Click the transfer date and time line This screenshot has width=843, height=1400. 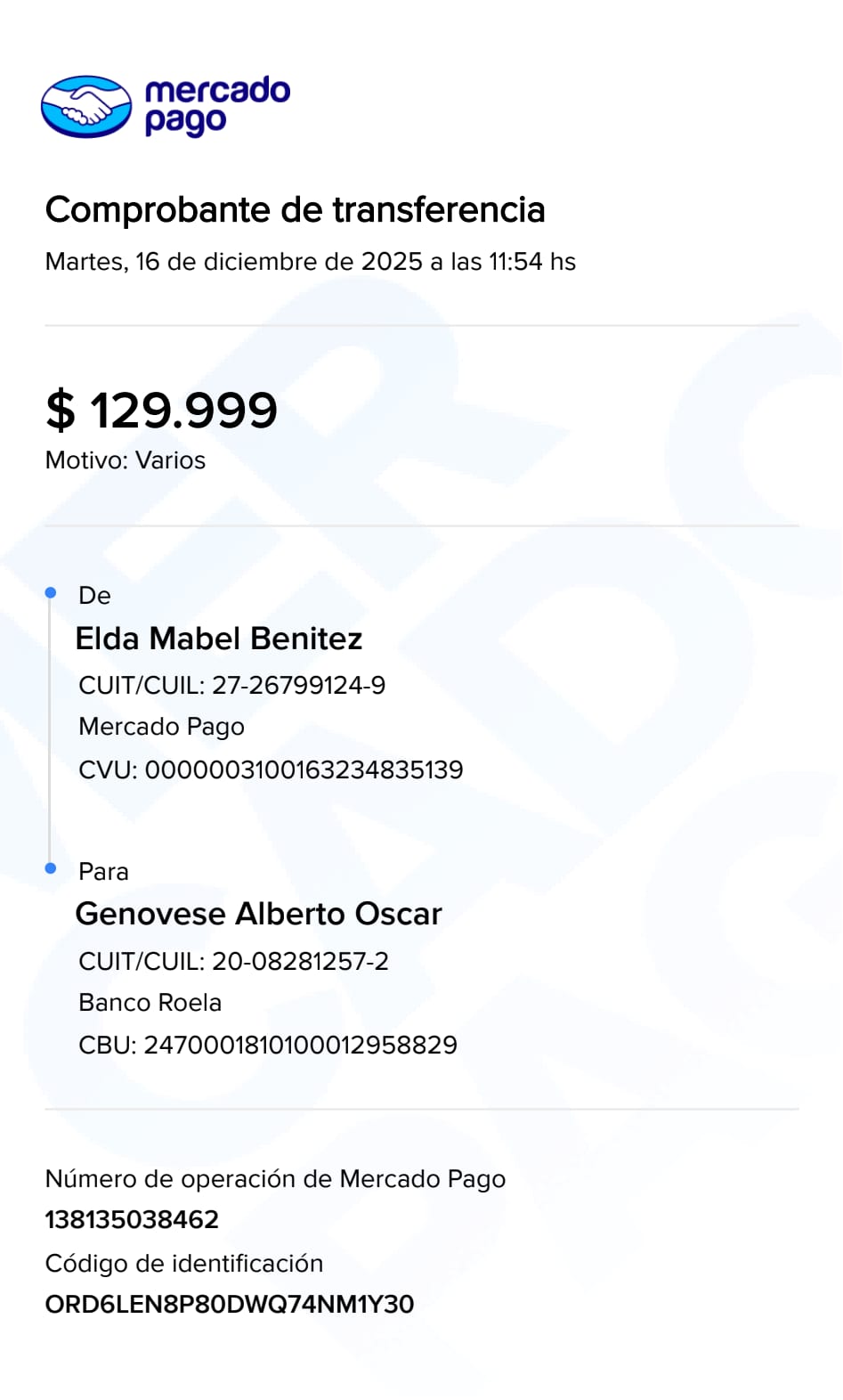pyautogui.click(x=310, y=262)
